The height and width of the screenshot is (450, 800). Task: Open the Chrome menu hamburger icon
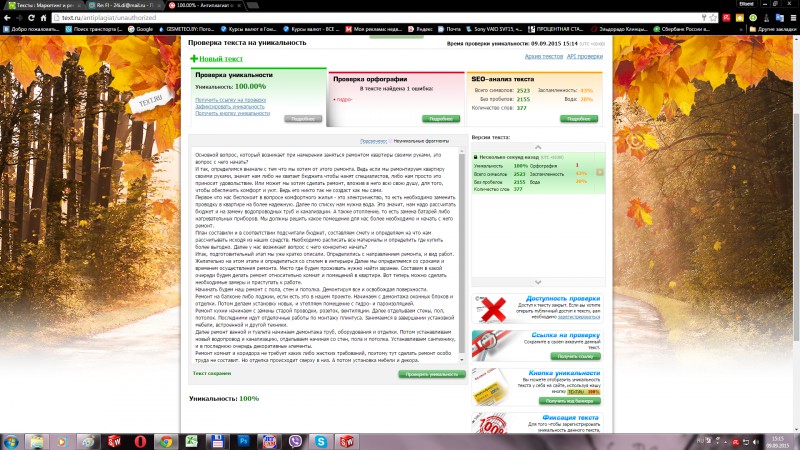(x=793, y=18)
